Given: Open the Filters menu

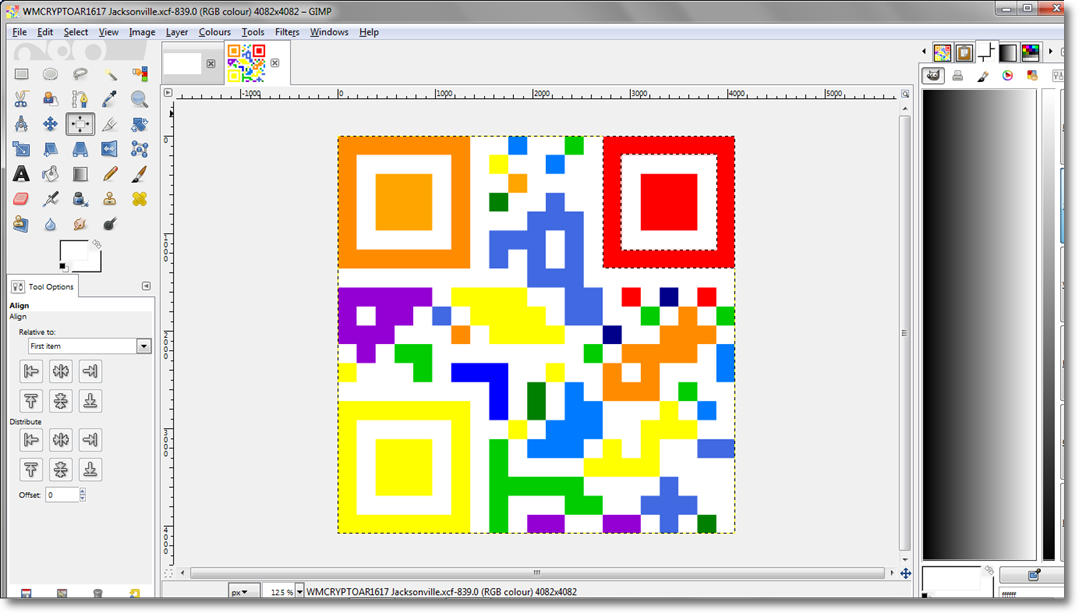Looking at the screenshot, I should [x=287, y=32].
